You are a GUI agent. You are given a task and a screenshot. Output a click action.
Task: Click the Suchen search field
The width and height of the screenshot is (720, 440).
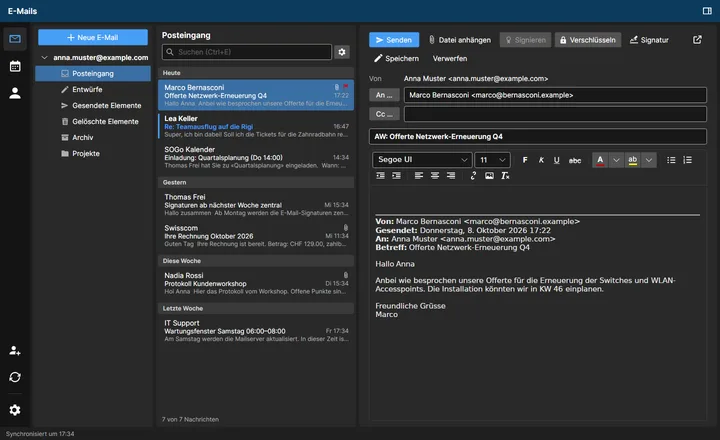pyautogui.click(x=247, y=52)
